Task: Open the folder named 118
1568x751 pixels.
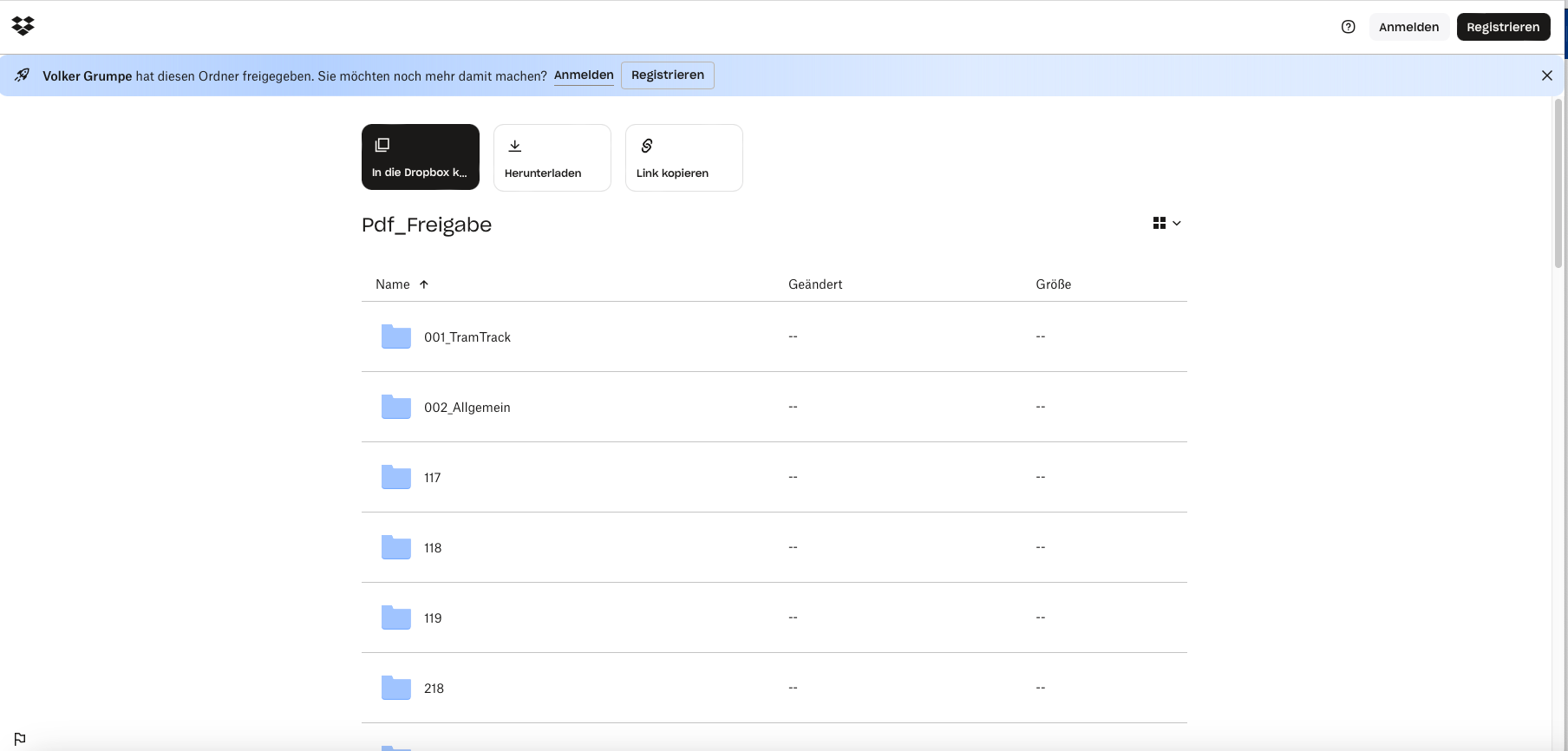Action: (x=433, y=548)
